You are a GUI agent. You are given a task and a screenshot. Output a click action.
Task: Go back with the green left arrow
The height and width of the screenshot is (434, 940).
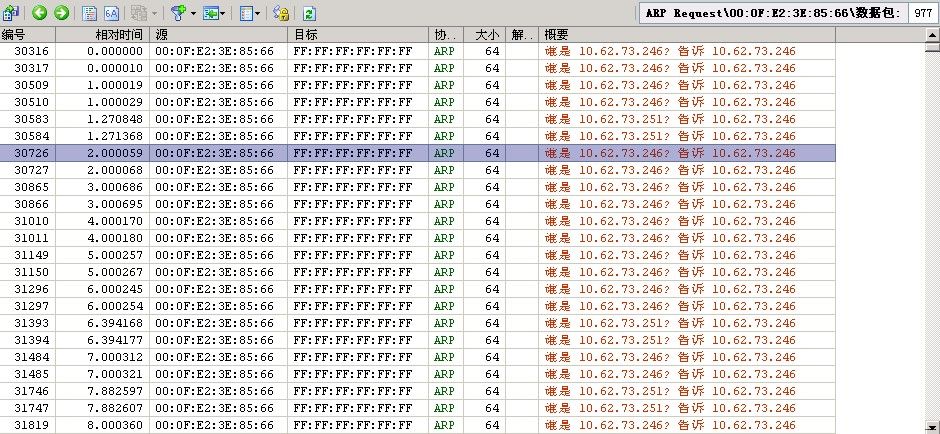point(40,13)
